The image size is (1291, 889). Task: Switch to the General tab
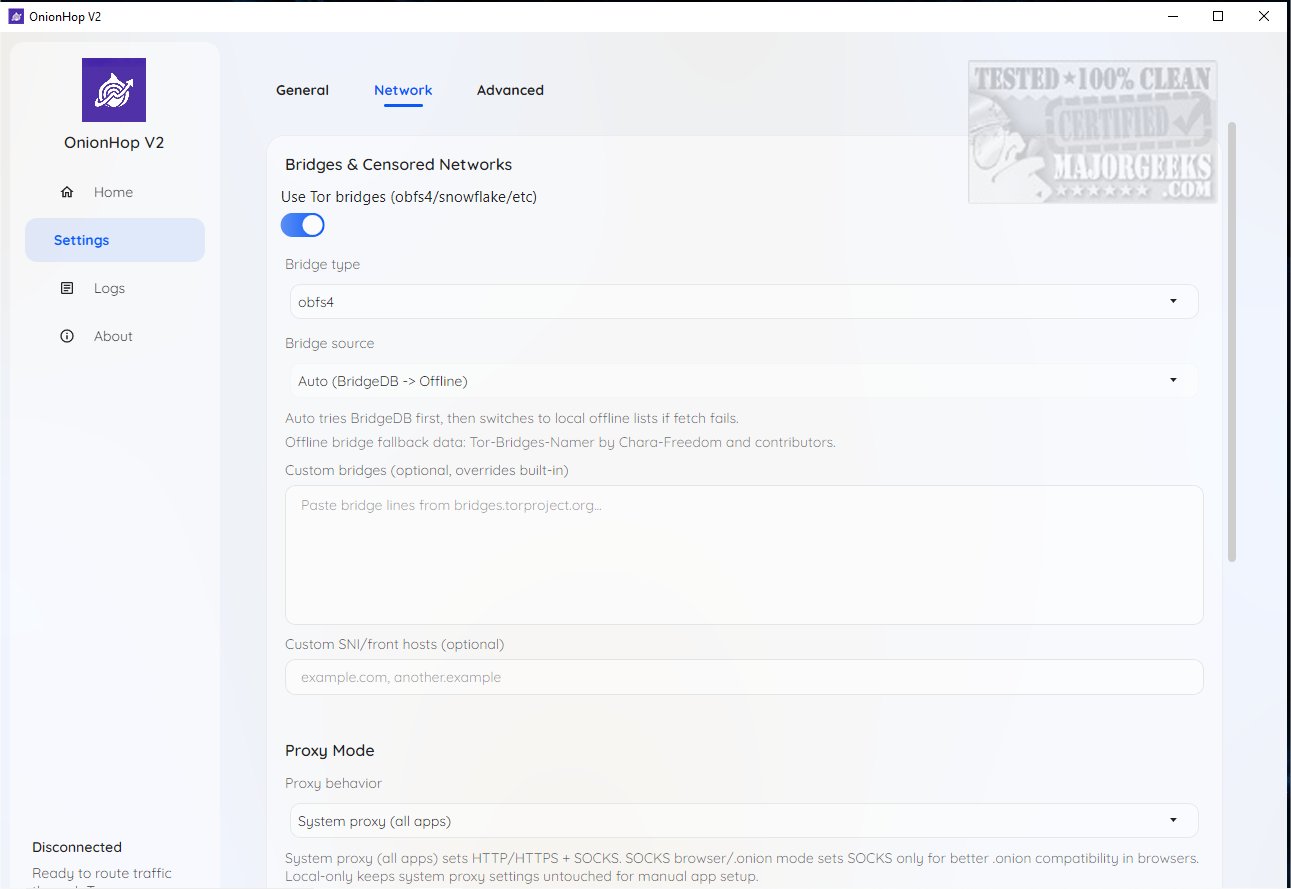coord(302,90)
